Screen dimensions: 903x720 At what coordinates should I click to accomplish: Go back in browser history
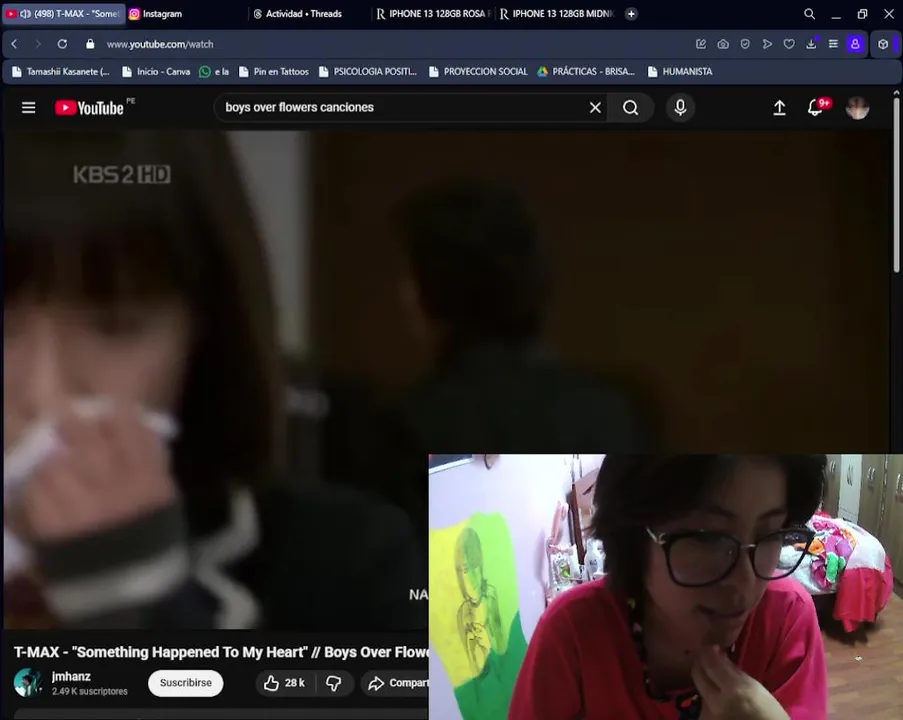14,44
